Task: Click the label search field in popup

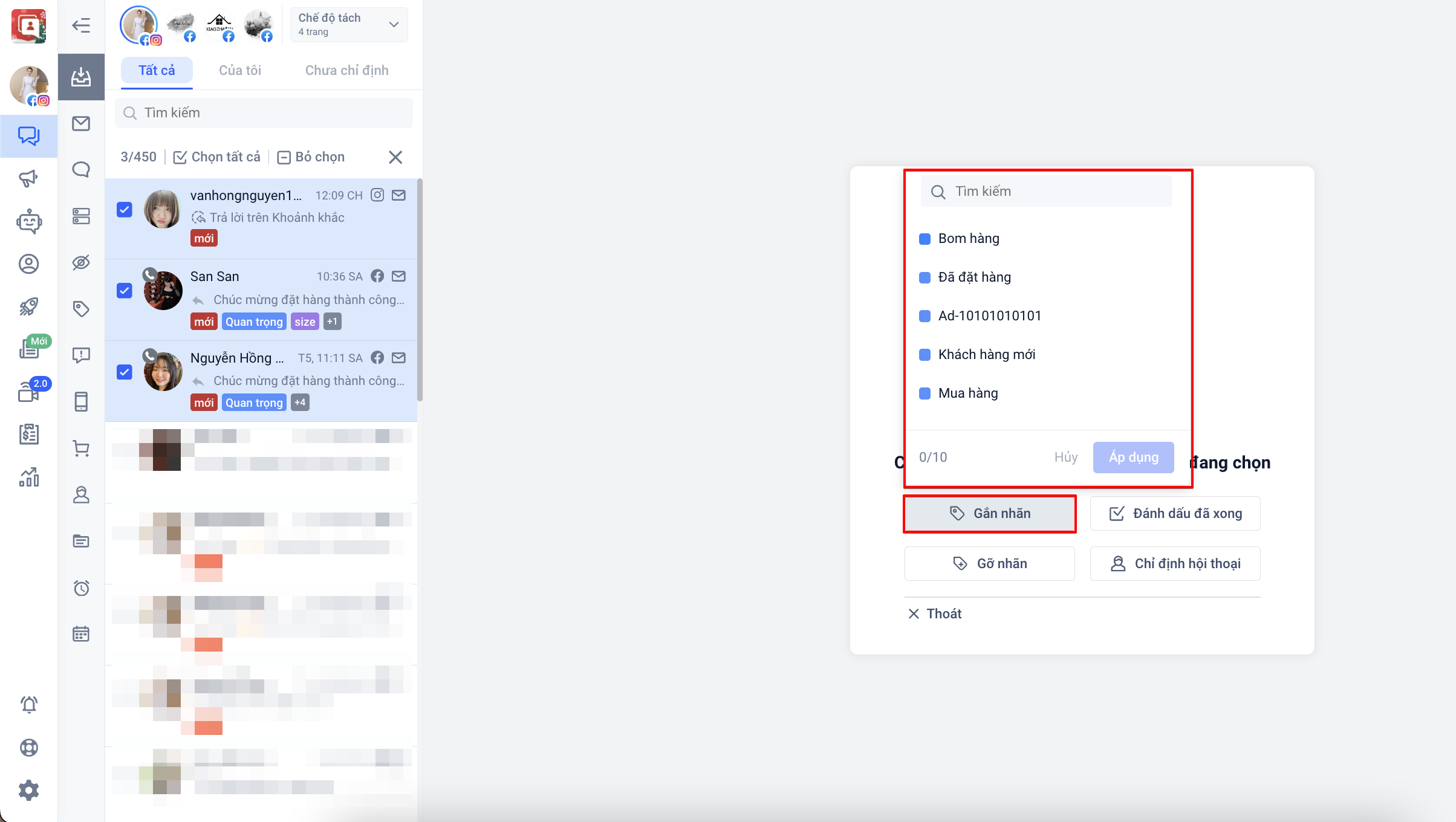Action: pos(1046,192)
